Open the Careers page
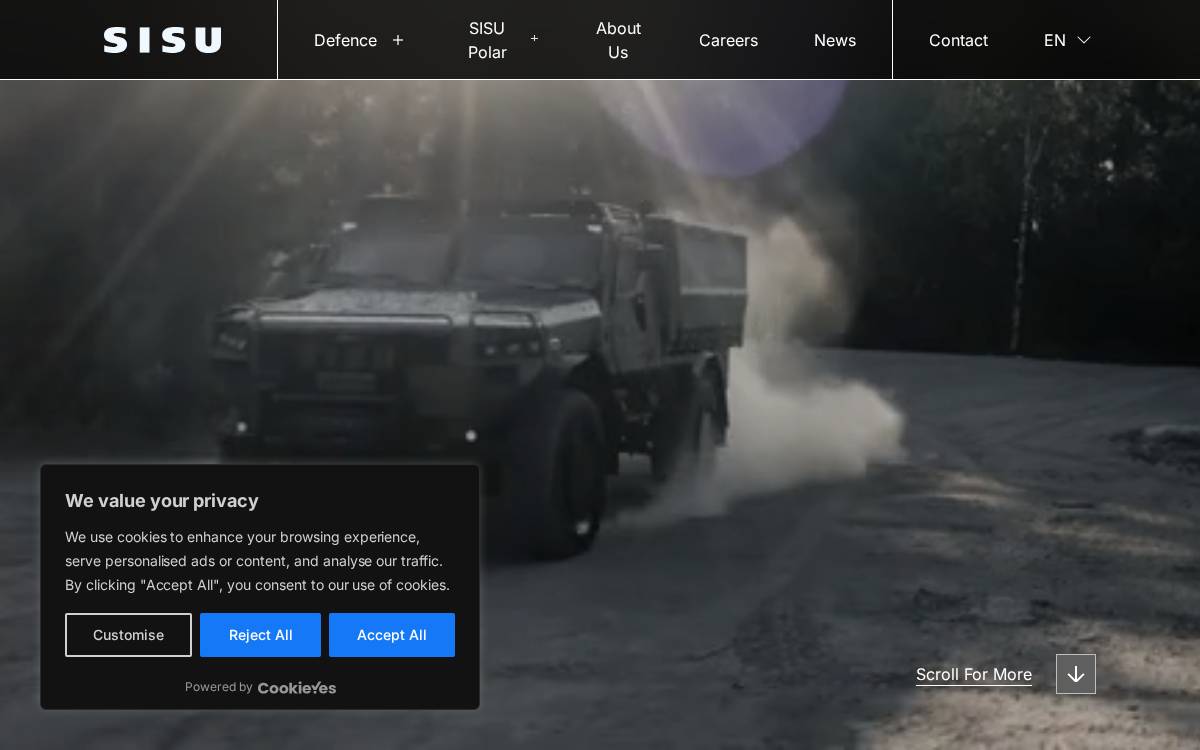 [x=728, y=40]
